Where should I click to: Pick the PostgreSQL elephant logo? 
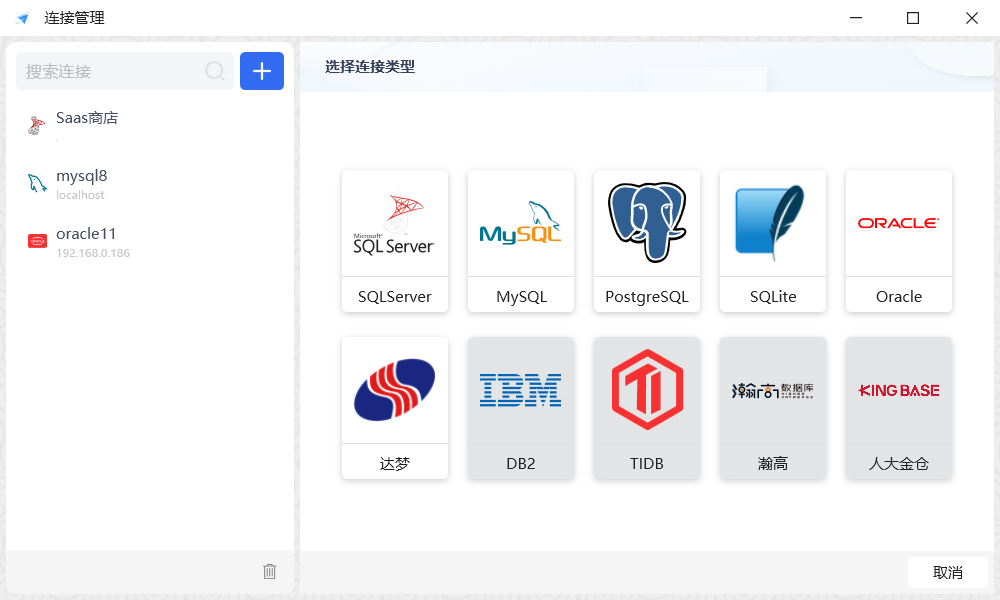pos(647,223)
